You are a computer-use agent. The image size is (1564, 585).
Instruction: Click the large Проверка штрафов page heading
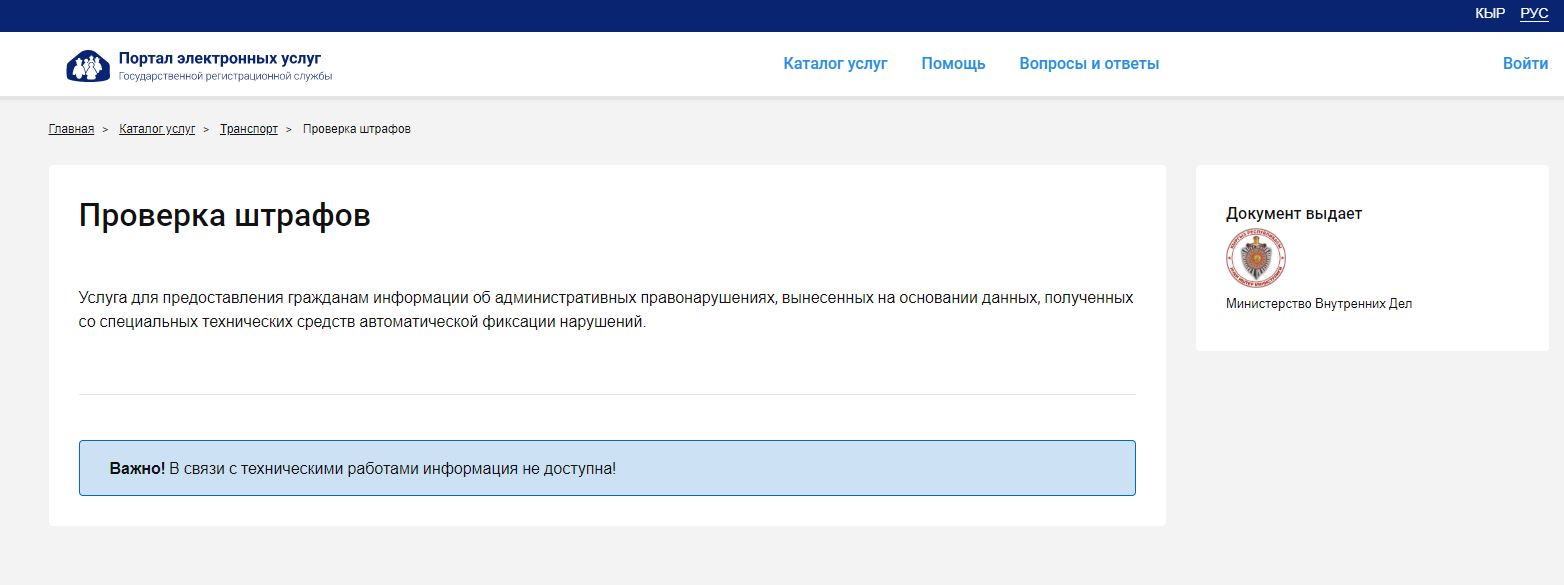[224, 216]
